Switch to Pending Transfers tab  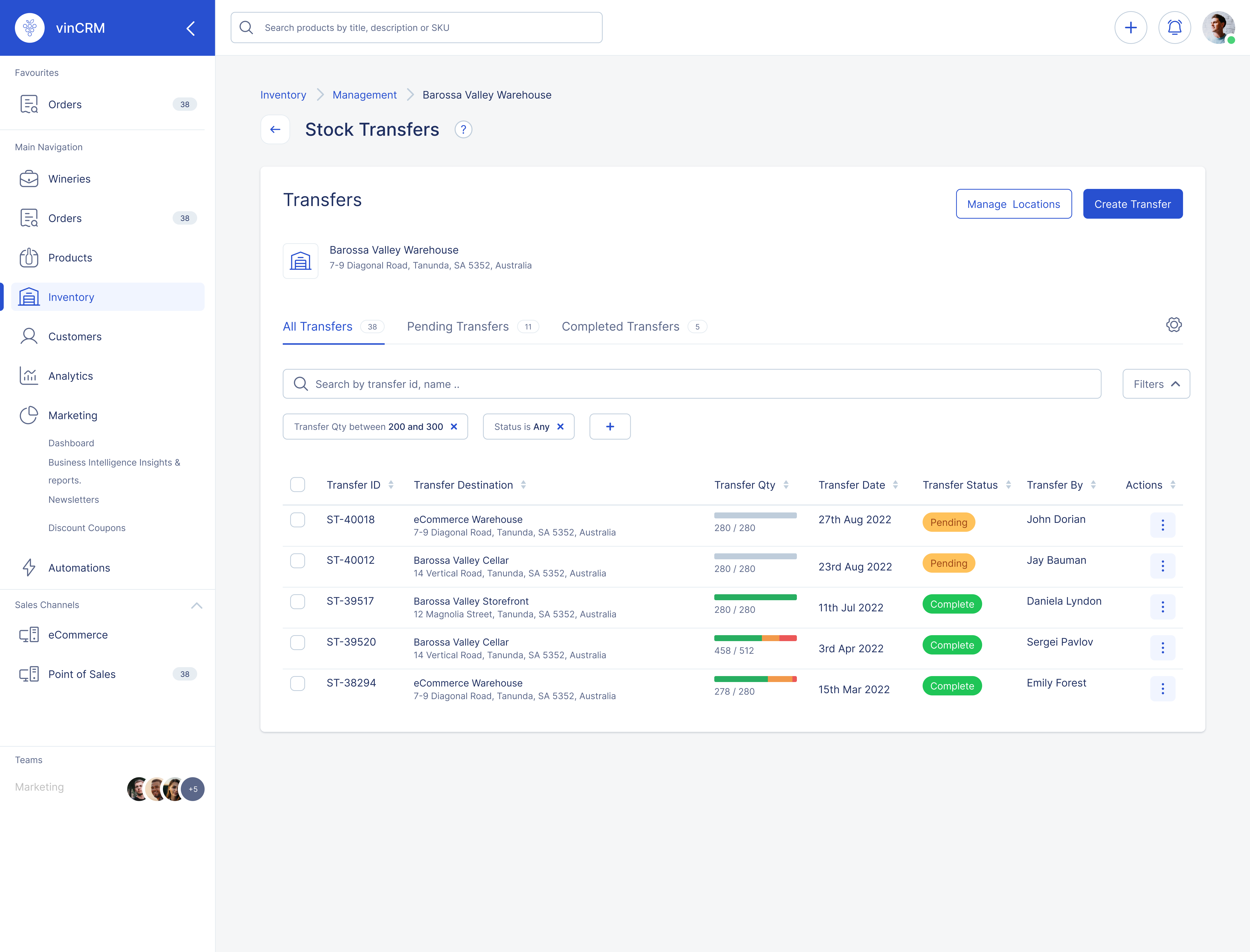[x=473, y=327]
